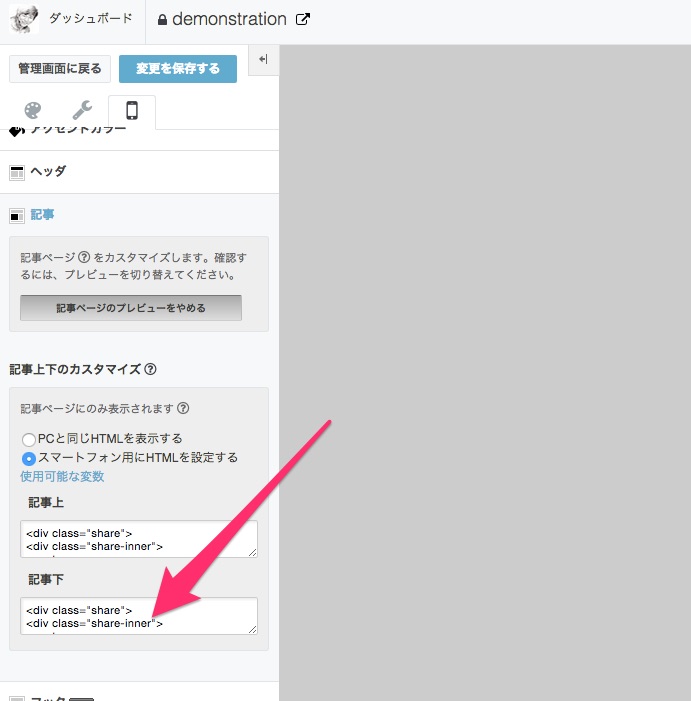Viewport: 691px width, 701px height.
Task: Open help for 記事ページにのみ表示されます
Action: [x=183, y=408]
